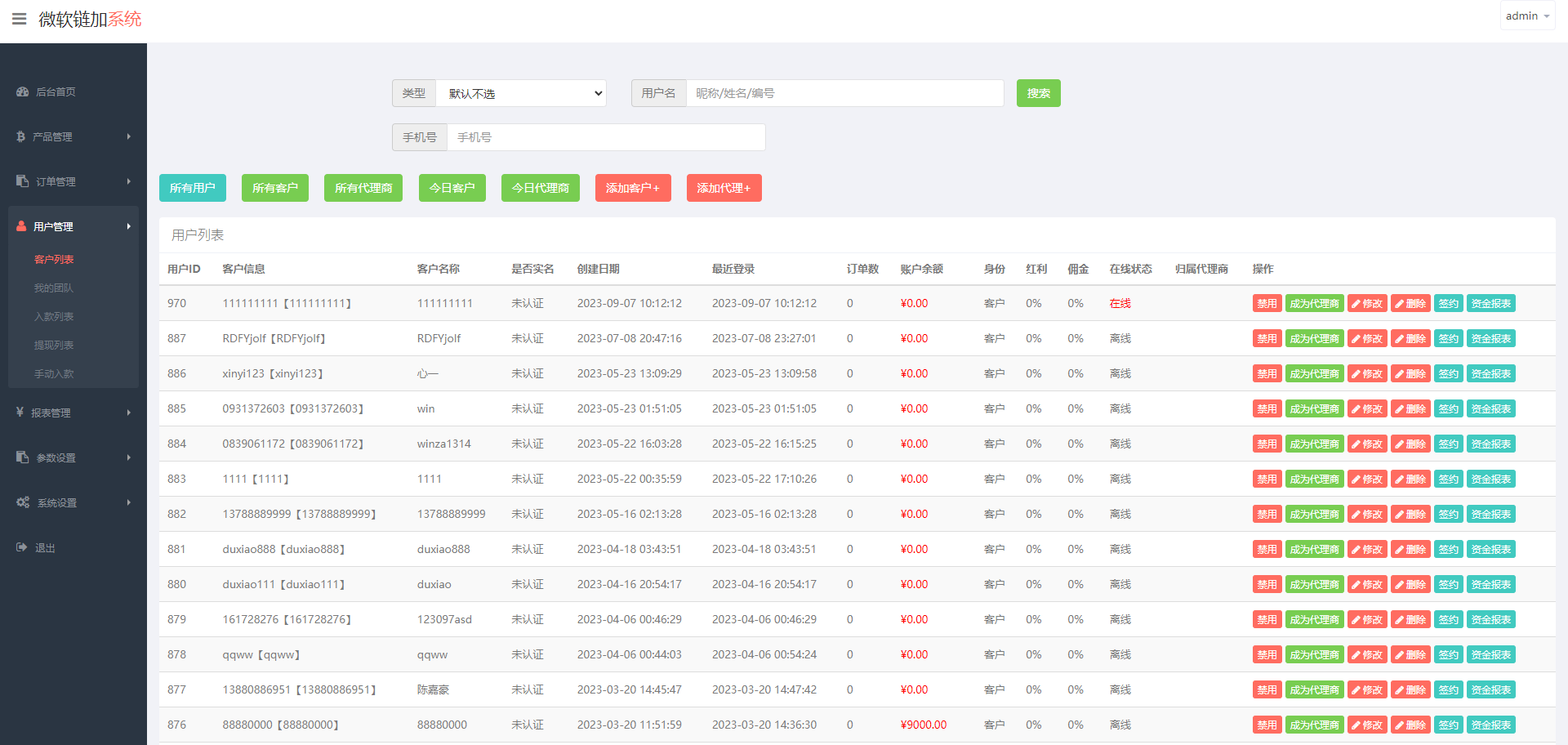This screenshot has height=745, width=1568.
Task: Open the hamburger menu at top left
Action: (20, 20)
